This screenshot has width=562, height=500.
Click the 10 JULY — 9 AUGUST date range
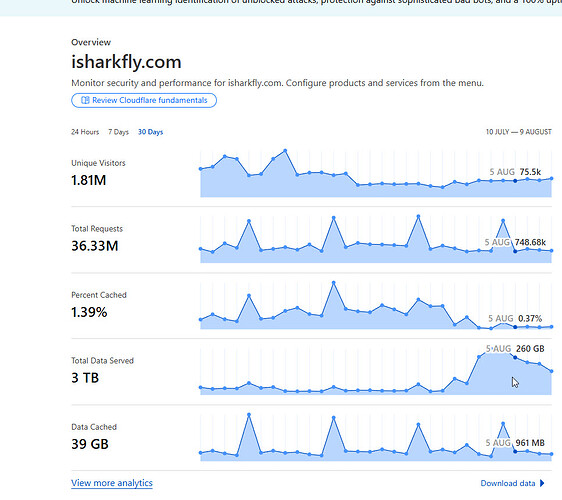click(519, 132)
